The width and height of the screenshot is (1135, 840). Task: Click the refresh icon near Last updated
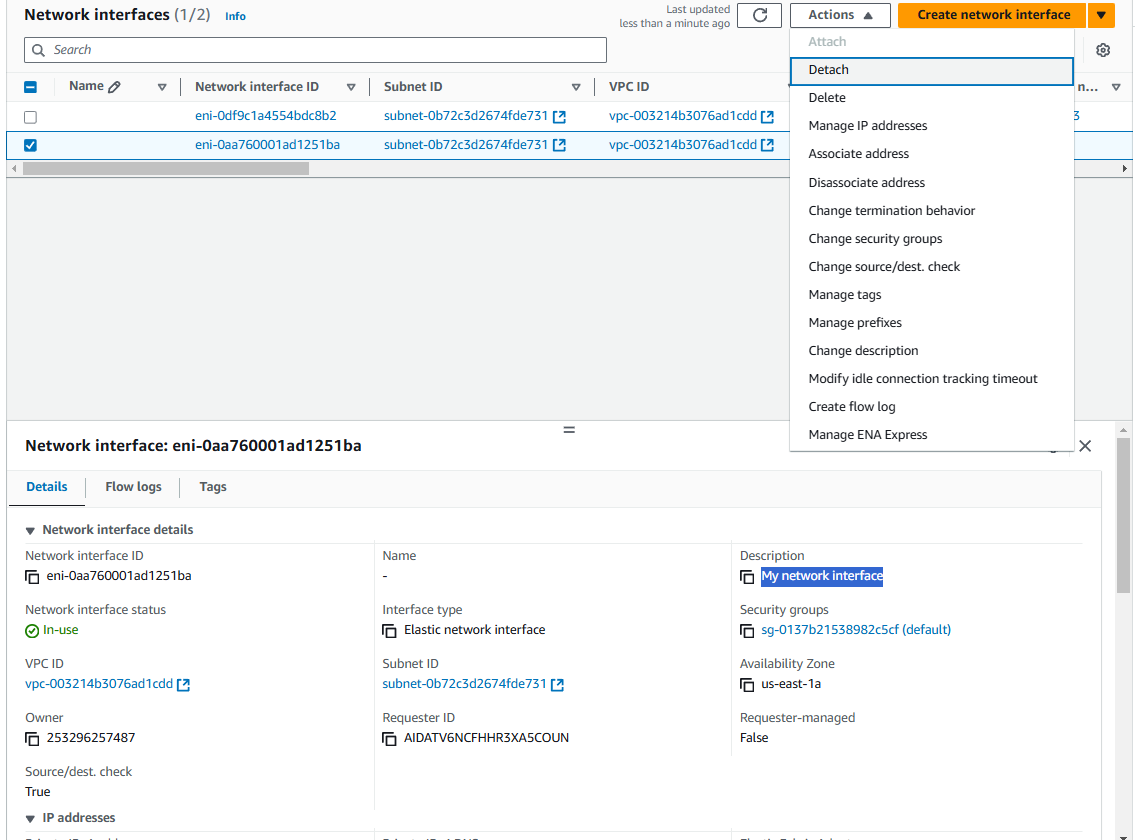point(759,15)
